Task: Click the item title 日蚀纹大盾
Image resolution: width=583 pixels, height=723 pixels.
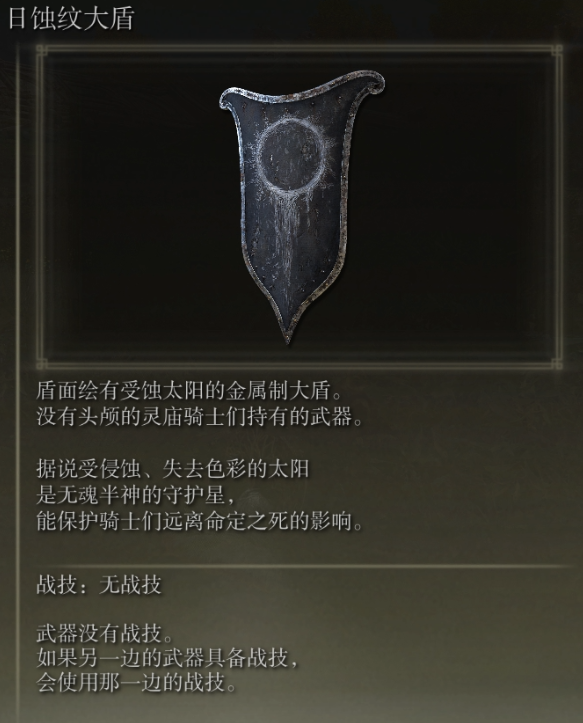Action: (71, 19)
